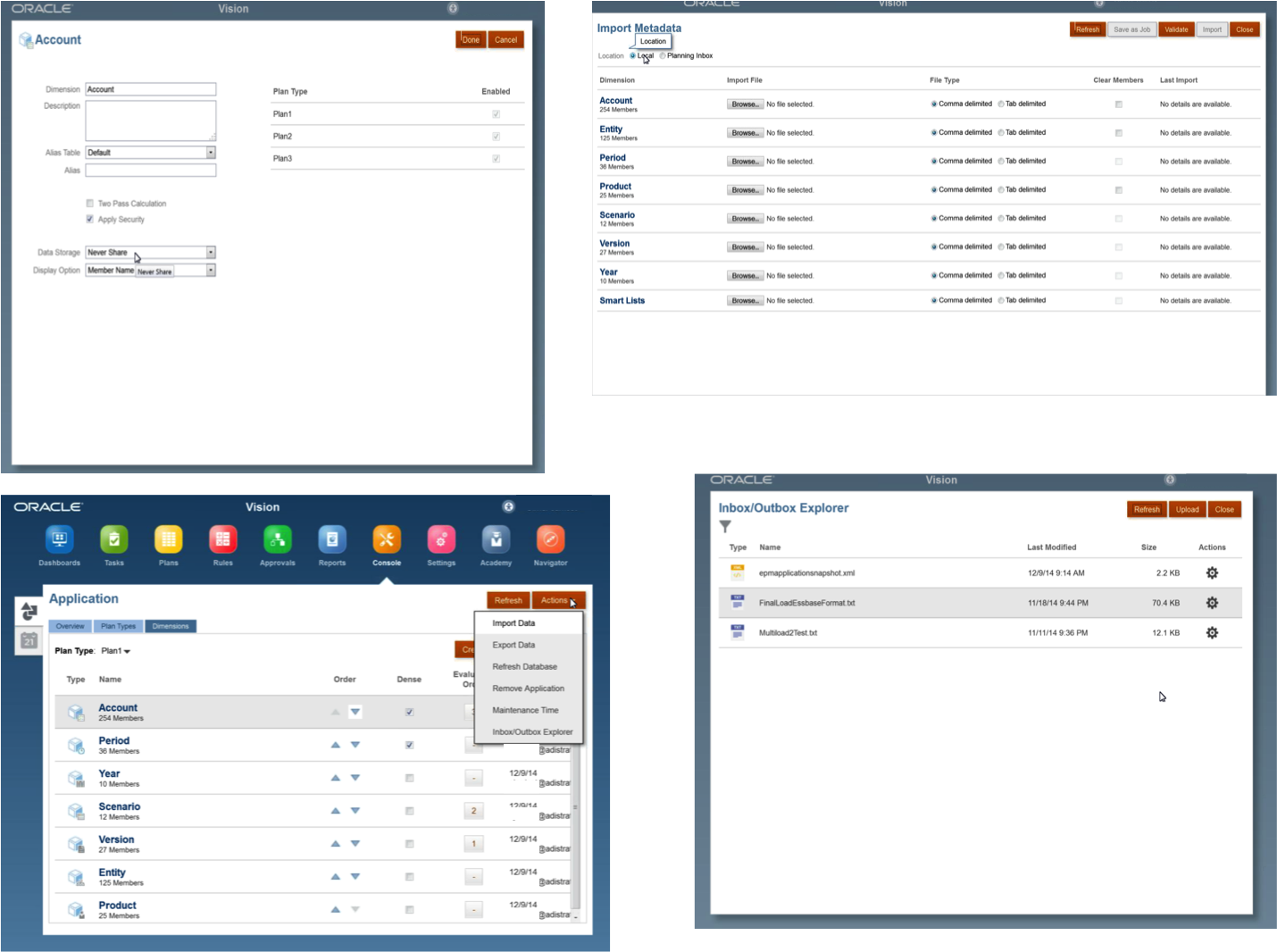
Task: Launch the Navigator icon
Action: [x=550, y=539]
